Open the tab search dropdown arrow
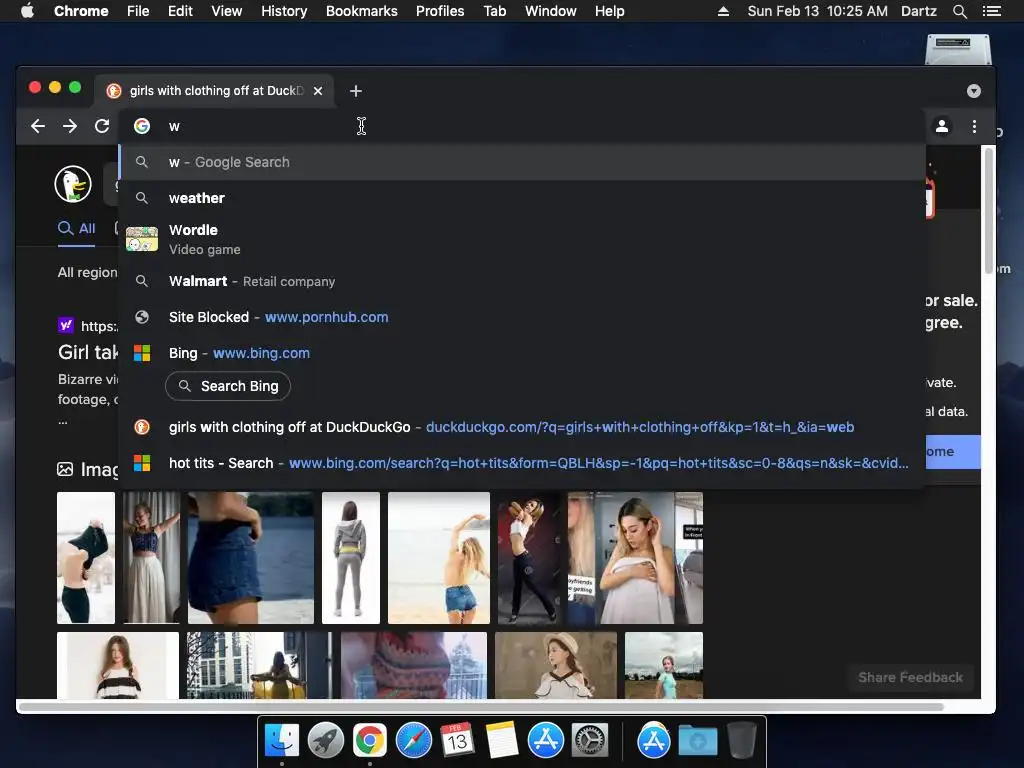The height and width of the screenshot is (768, 1024). pos(974,91)
